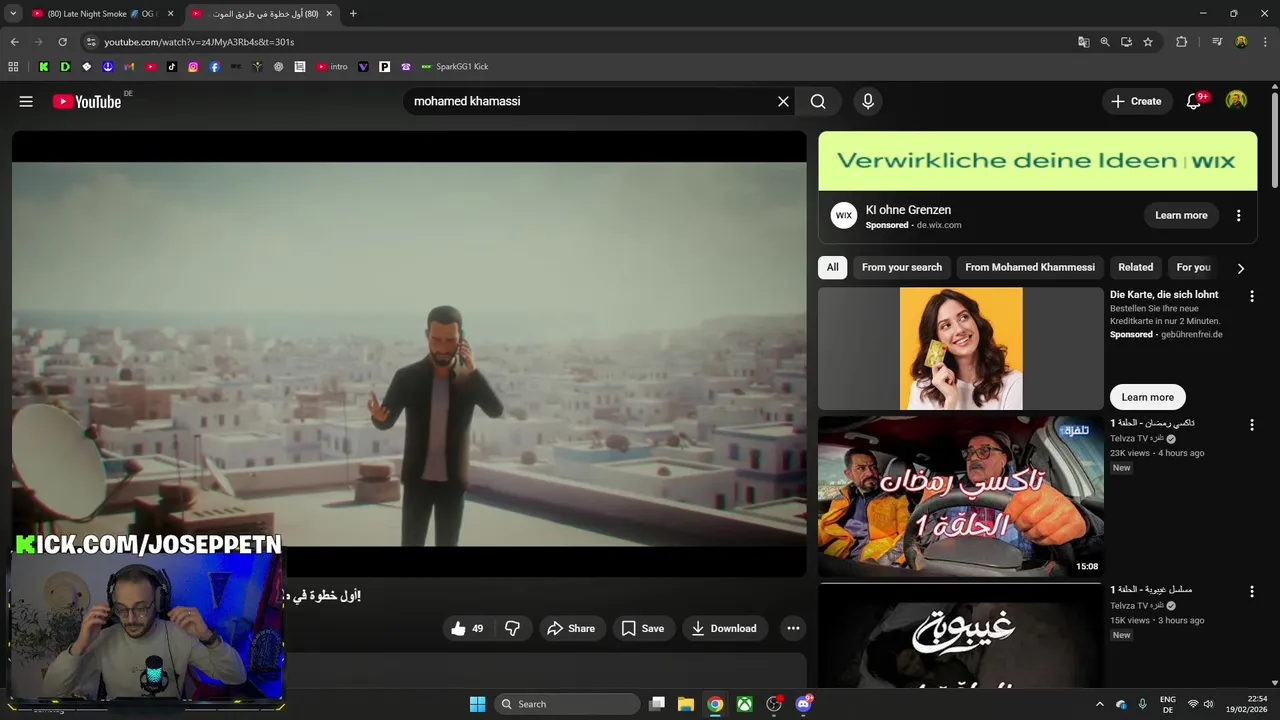Save the video to a playlist
Viewport: 1280px width, 720px height.
[x=643, y=628]
